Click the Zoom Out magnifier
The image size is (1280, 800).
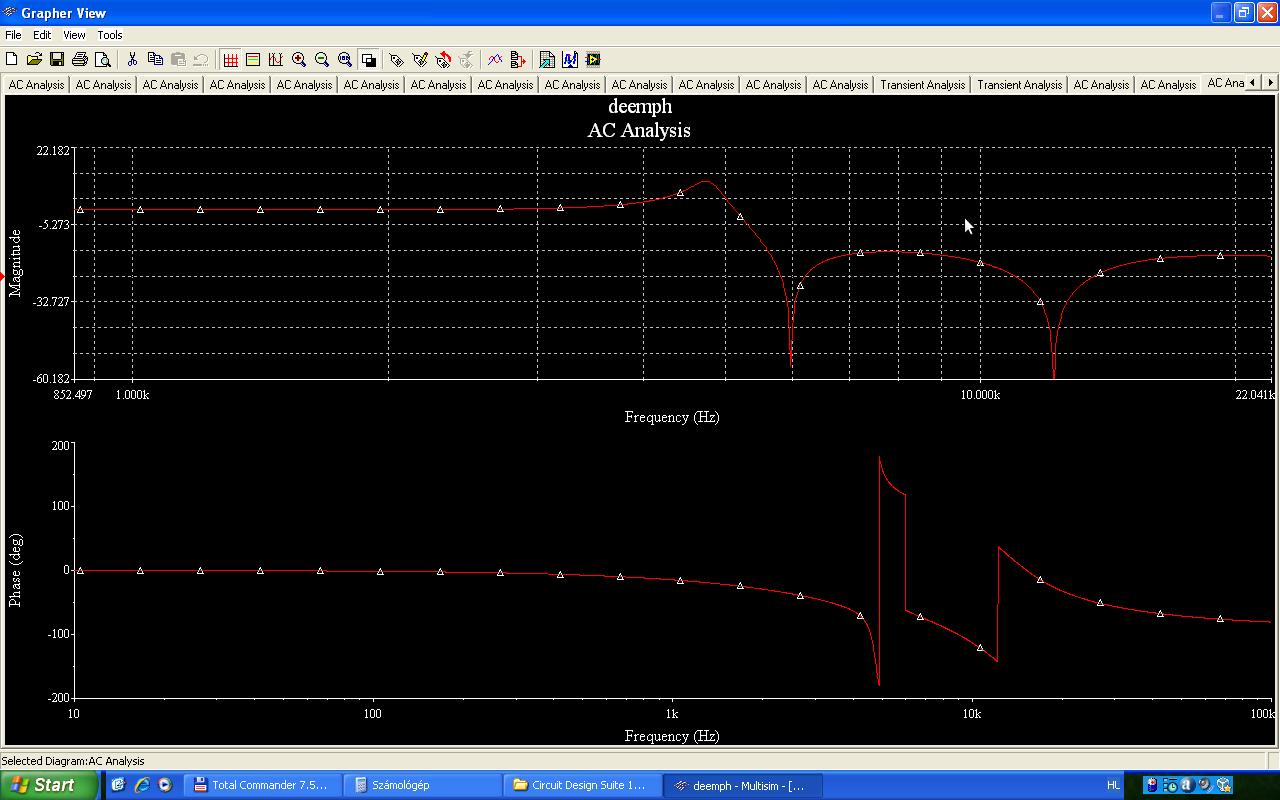pos(322,59)
